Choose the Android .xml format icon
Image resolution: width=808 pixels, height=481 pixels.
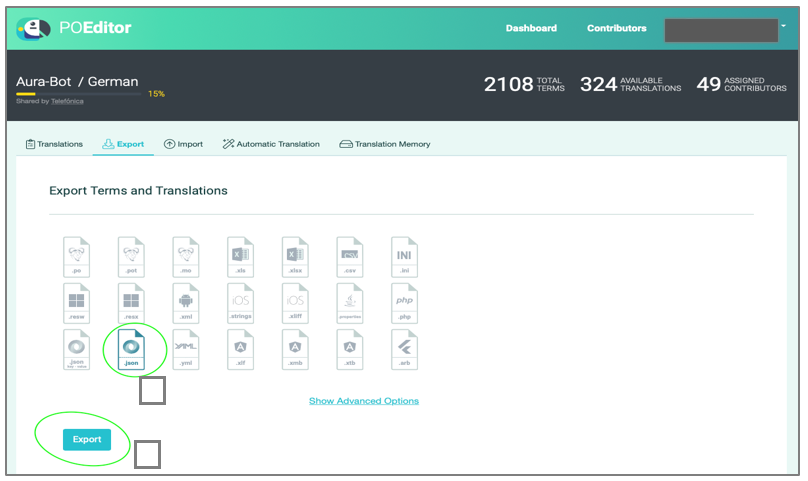(186, 303)
